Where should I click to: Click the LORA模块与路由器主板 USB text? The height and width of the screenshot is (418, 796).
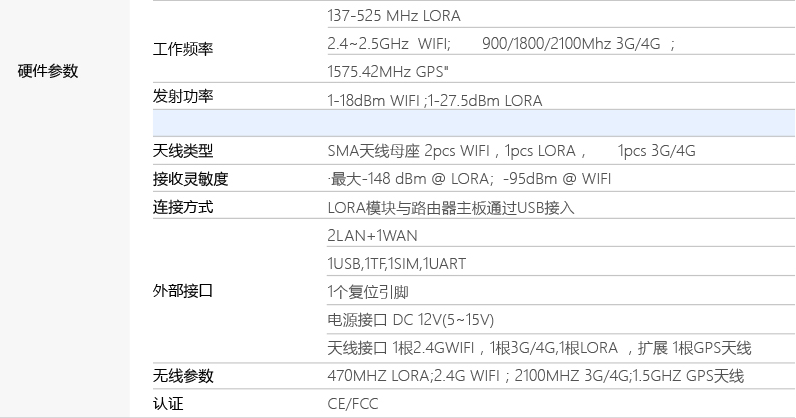[451, 208]
